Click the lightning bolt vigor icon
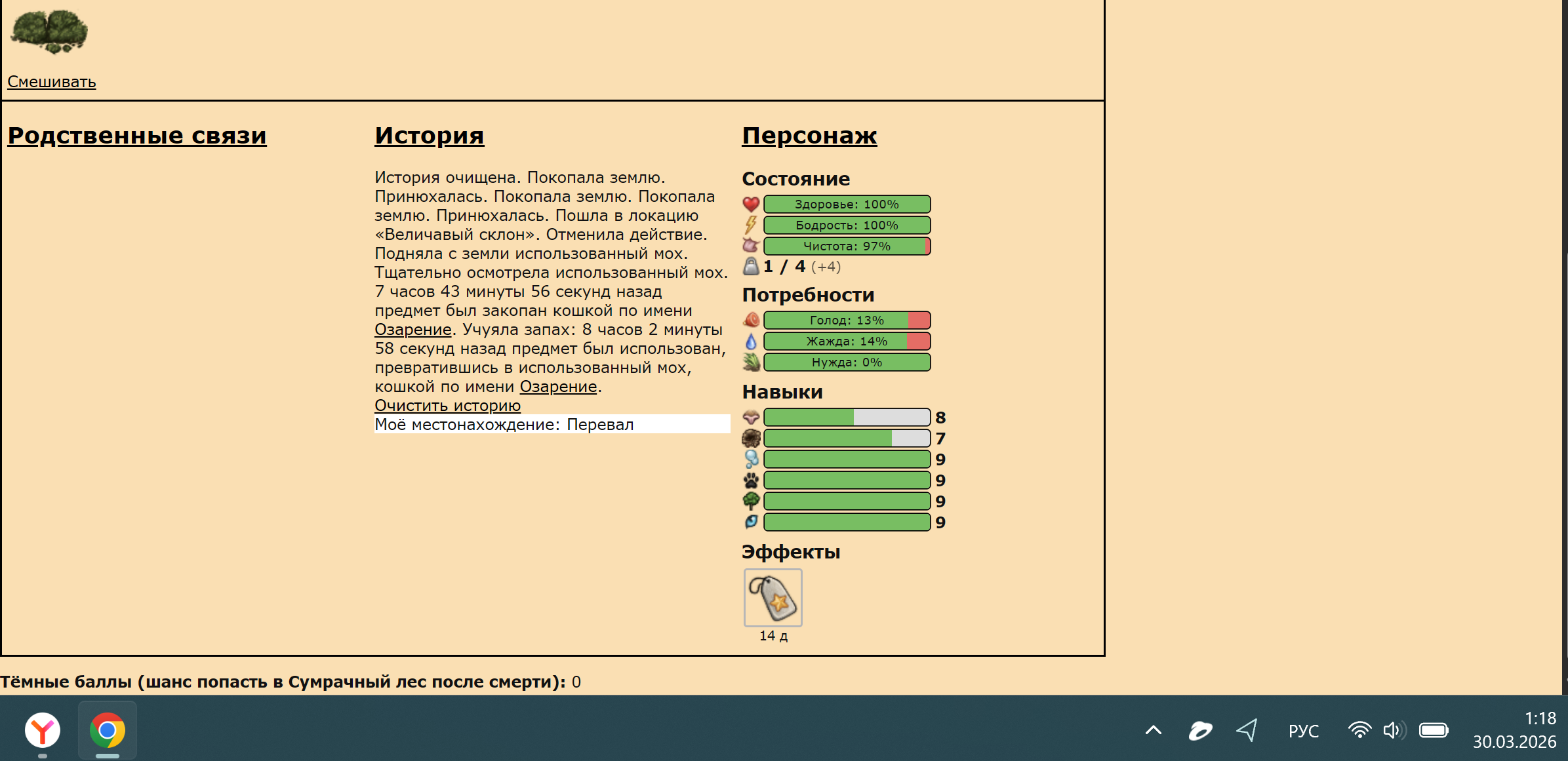This screenshot has width=1568, height=761. pyautogui.click(x=751, y=225)
